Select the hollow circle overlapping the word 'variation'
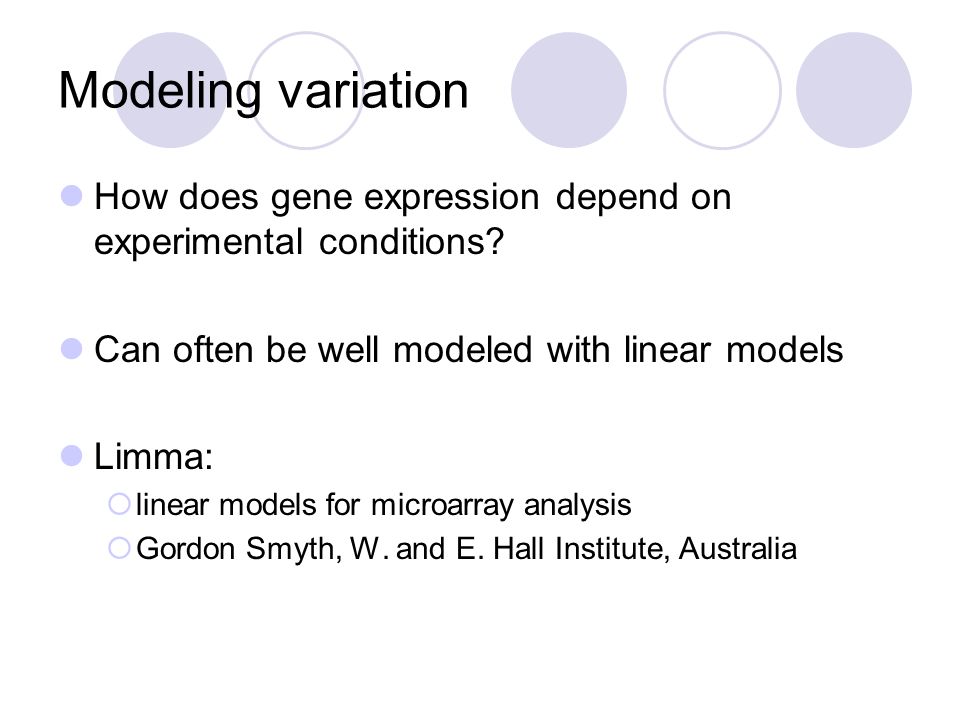This screenshot has height=720, width=960. click(306, 90)
